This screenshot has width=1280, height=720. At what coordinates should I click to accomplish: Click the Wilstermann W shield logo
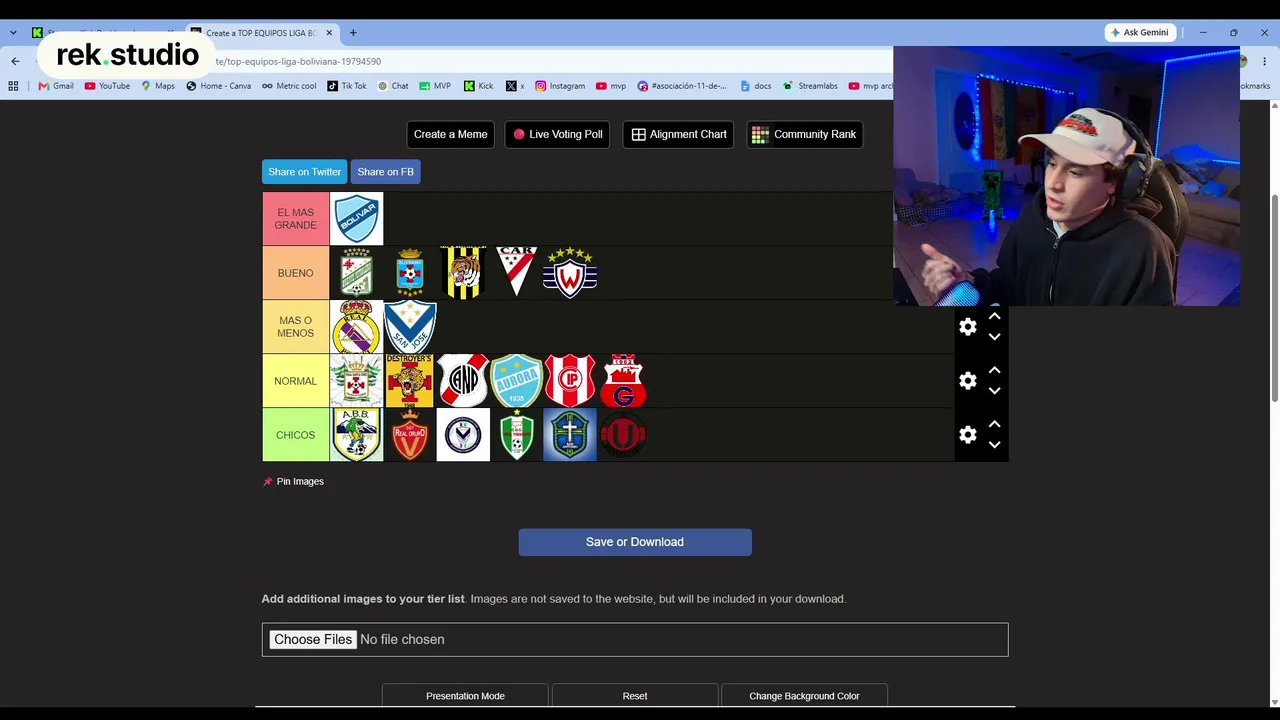(x=570, y=273)
